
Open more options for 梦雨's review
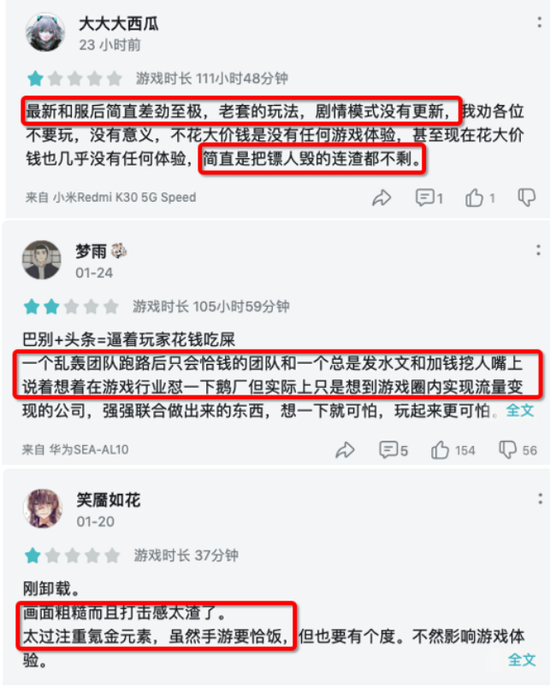[x=538, y=251]
